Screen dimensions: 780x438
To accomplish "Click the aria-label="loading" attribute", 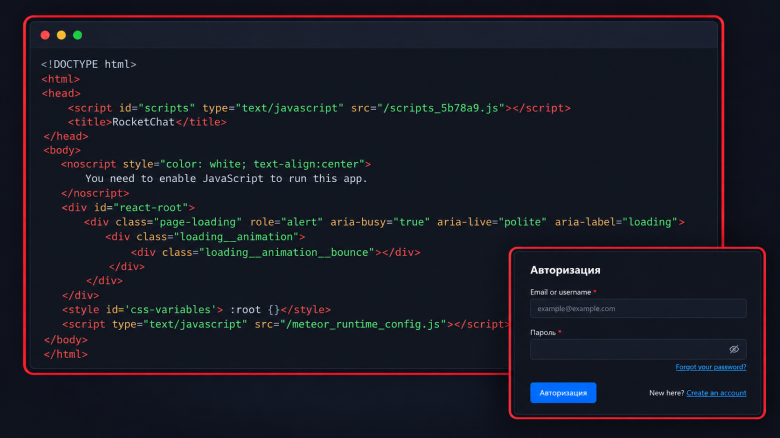I will tap(616, 222).
